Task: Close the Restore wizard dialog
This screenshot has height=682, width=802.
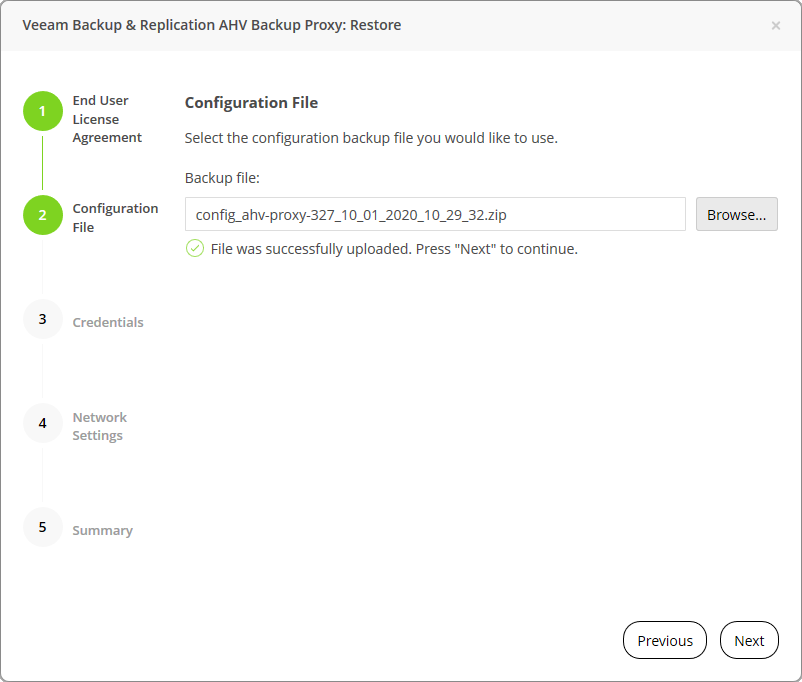Action: coord(776,26)
